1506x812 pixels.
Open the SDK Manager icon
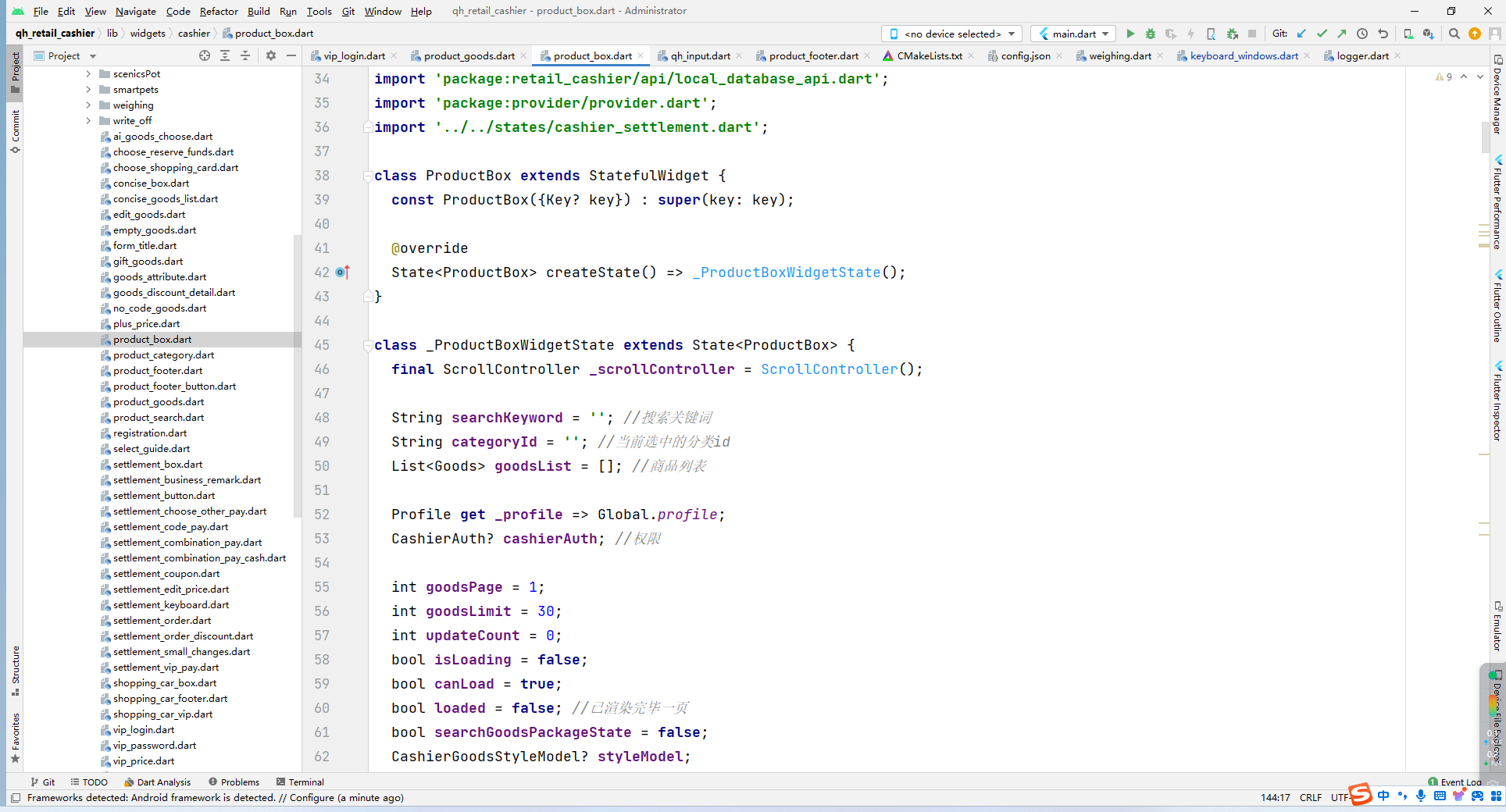pyautogui.click(x=1428, y=34)
